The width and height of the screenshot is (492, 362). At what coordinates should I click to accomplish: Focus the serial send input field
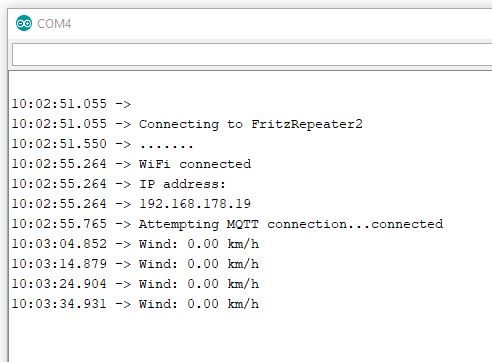[252, 54]
